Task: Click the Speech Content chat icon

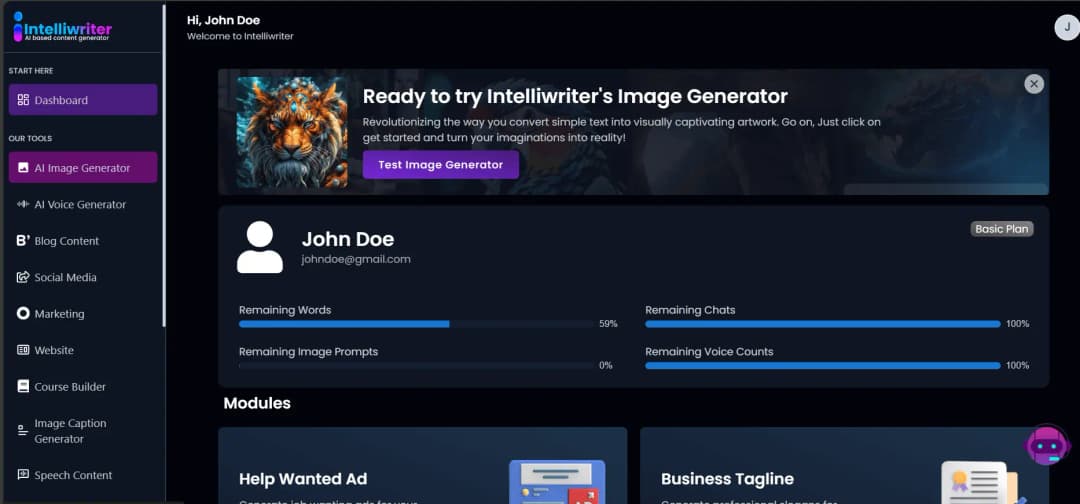Action: (x=23, y=474)
